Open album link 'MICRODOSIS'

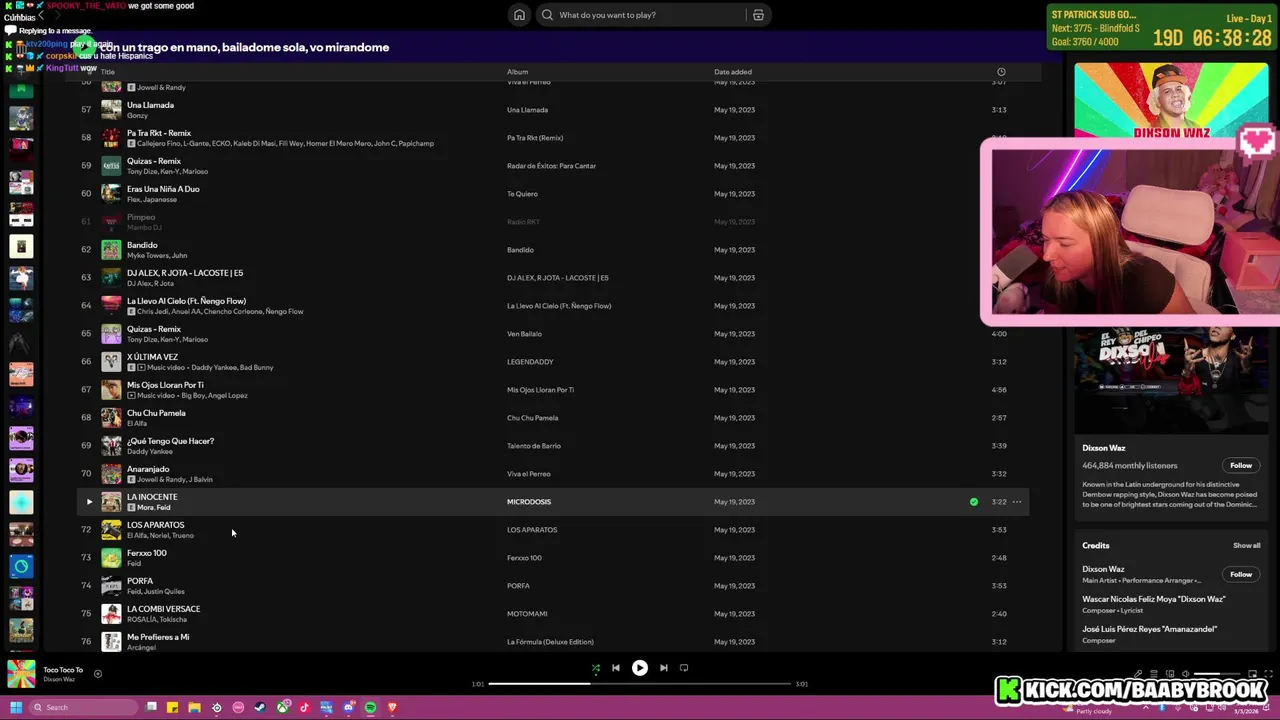tap(529, 502)
